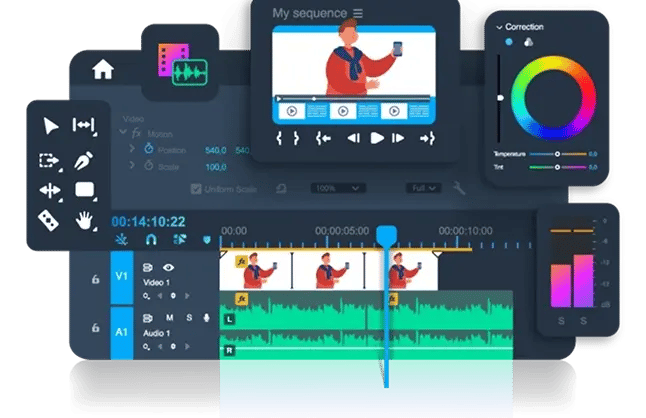Select the V1 track target

(122, 276)
